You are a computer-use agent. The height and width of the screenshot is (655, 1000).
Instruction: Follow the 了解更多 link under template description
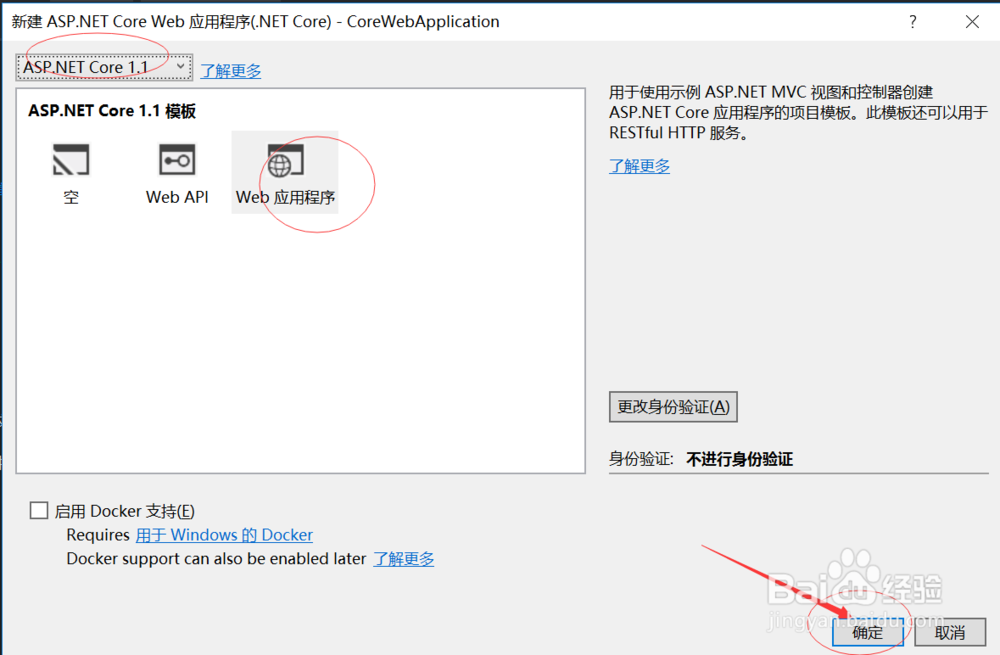639,166
